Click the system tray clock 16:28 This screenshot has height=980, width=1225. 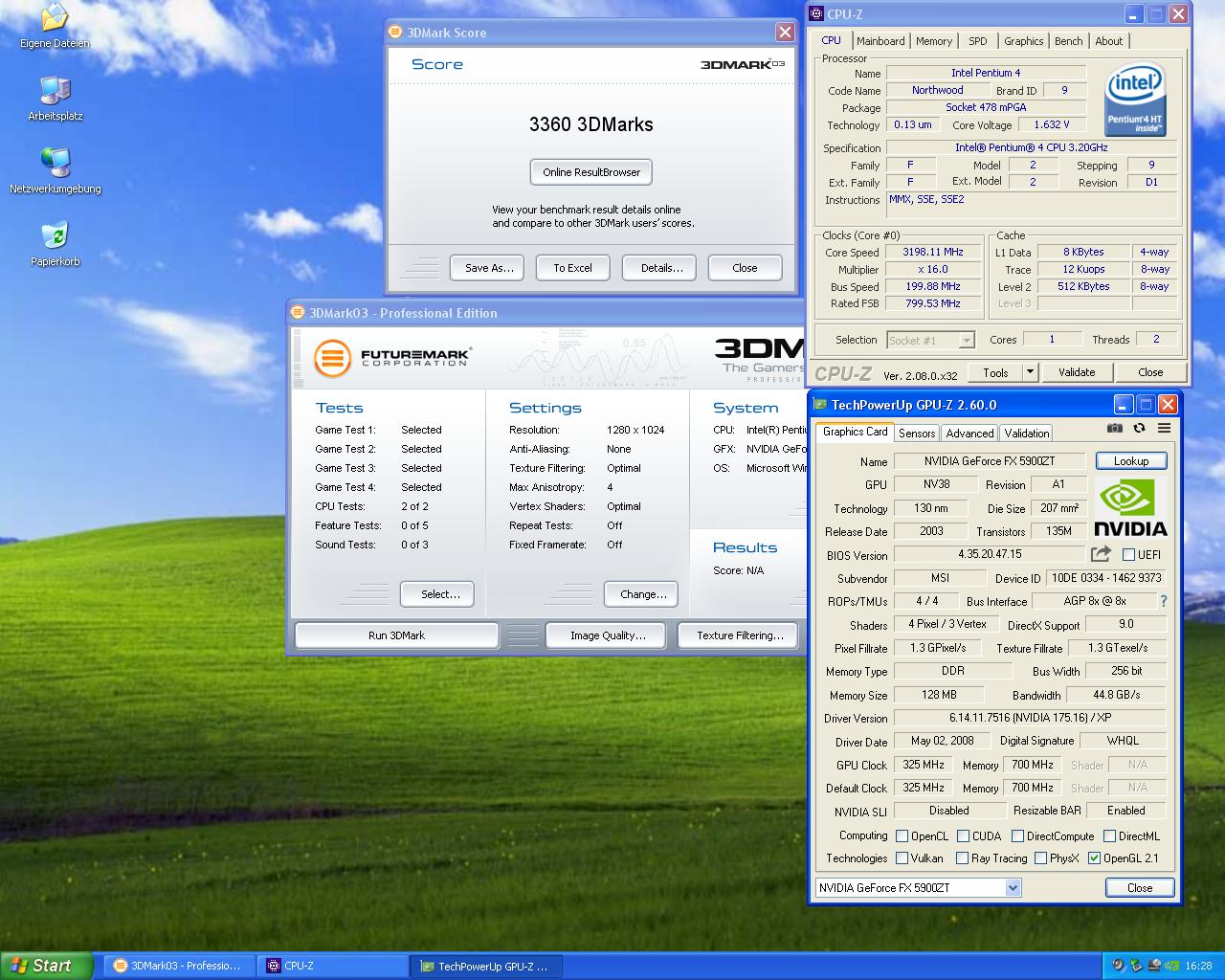click(x=1198, y=967)
